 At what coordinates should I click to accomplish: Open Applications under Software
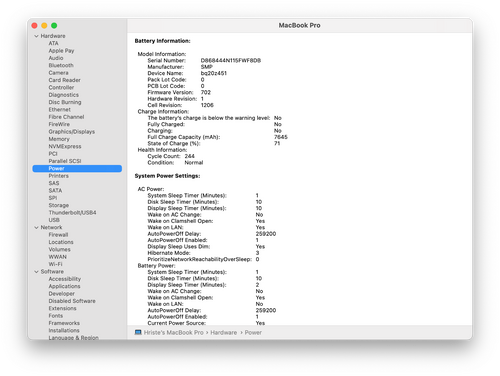click(x=64, y=286)
